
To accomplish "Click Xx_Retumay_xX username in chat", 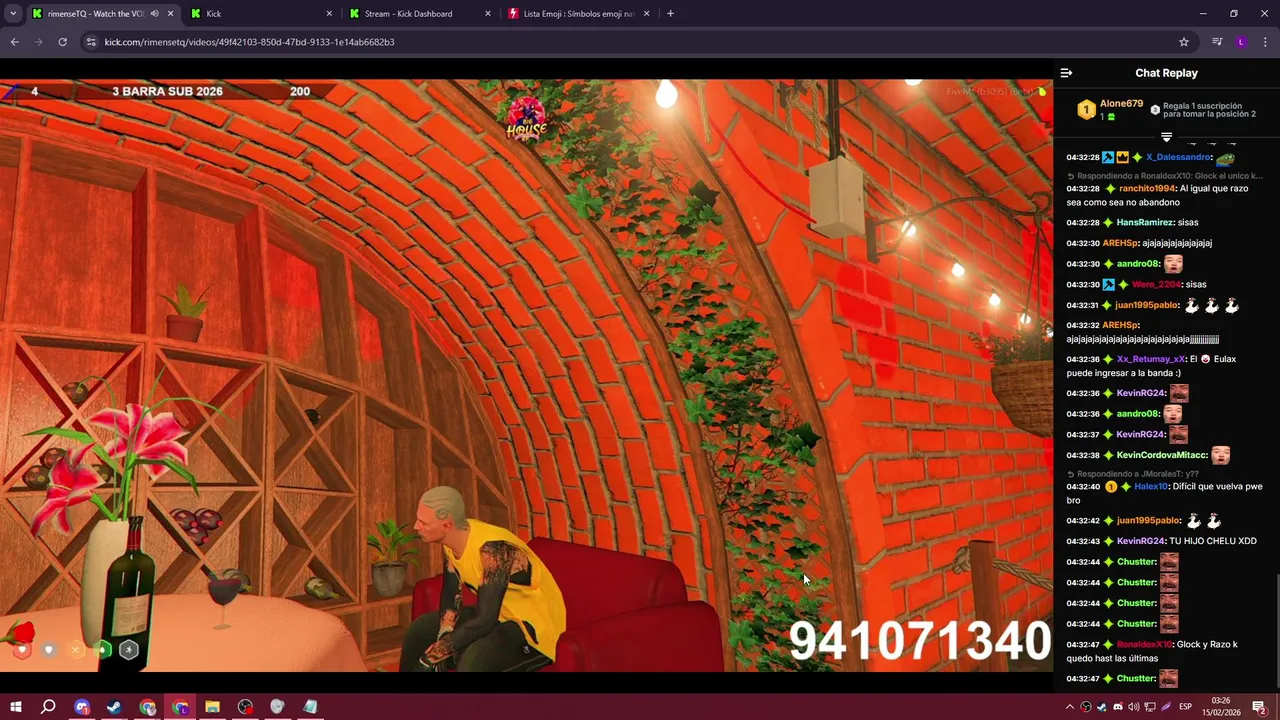I will click(x=1151, y=359).
